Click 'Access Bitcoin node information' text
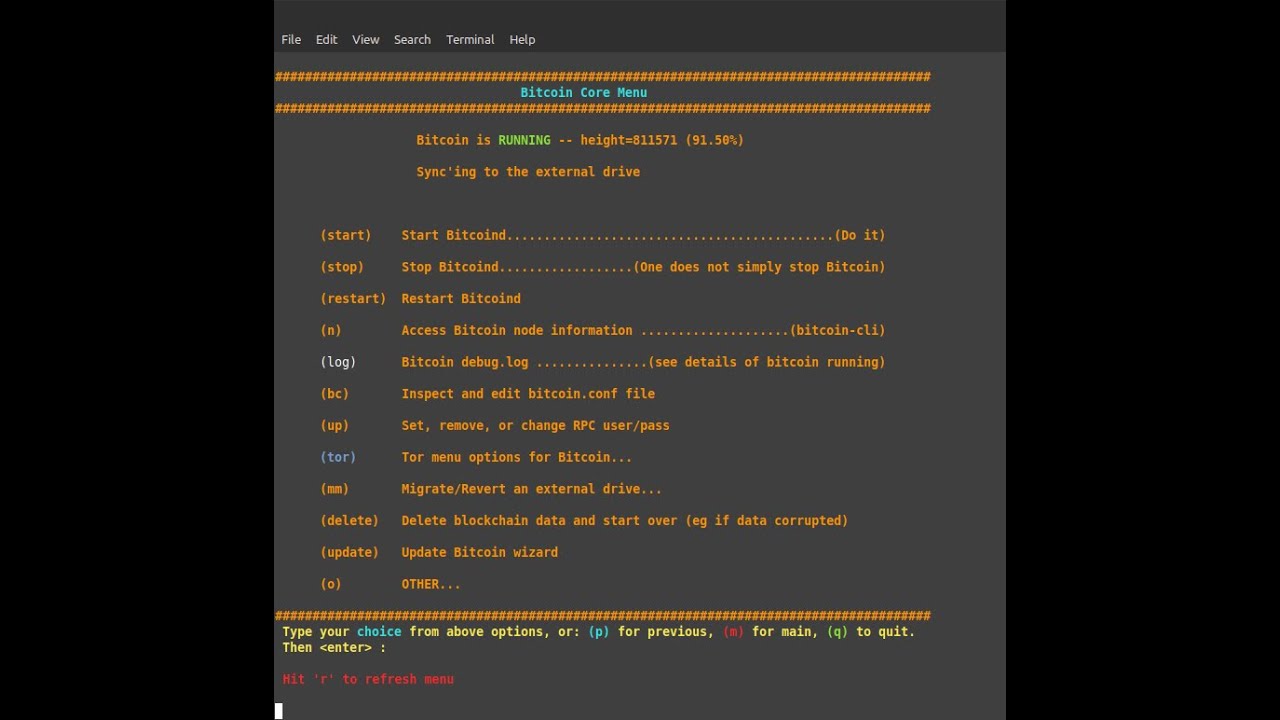The image size is (1280, 720). click(517, 330)
